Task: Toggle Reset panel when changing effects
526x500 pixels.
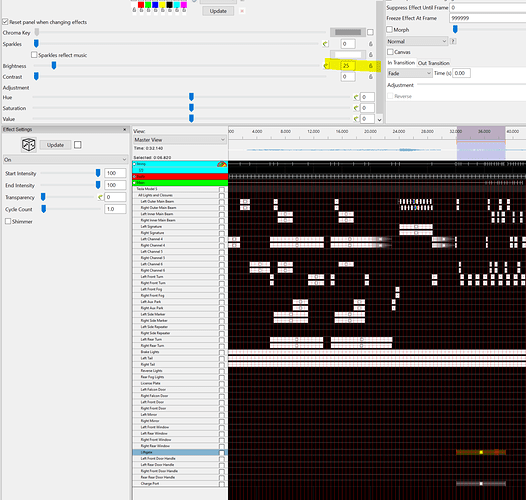Action: pos(5,22)
